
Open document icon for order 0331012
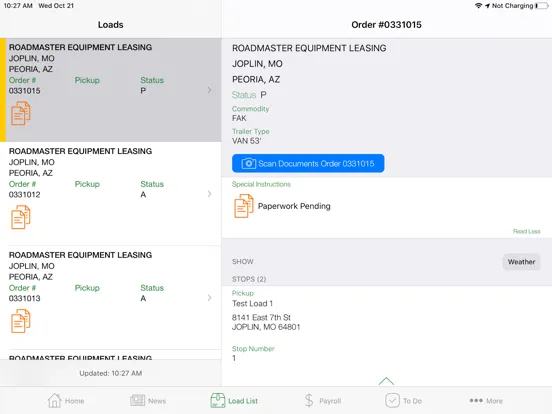coord(21,217)
